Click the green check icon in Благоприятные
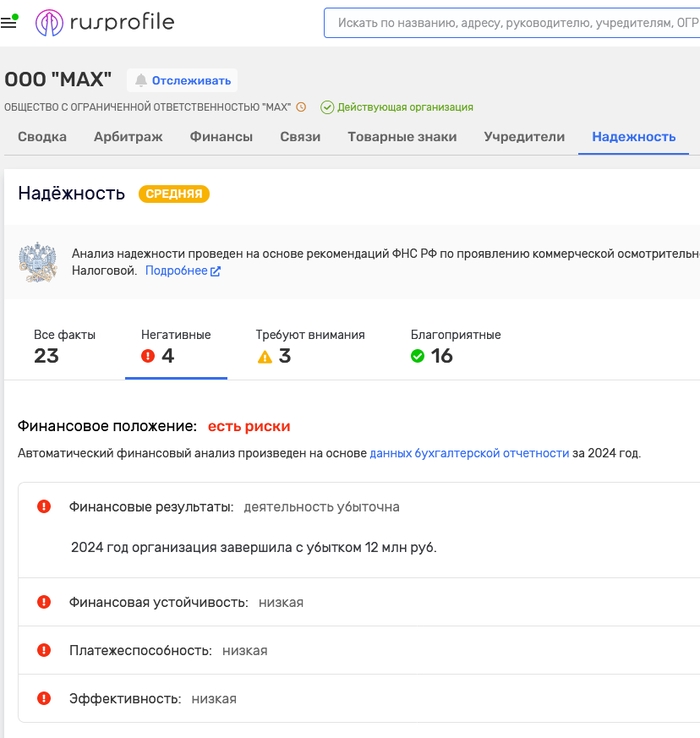 418,356
